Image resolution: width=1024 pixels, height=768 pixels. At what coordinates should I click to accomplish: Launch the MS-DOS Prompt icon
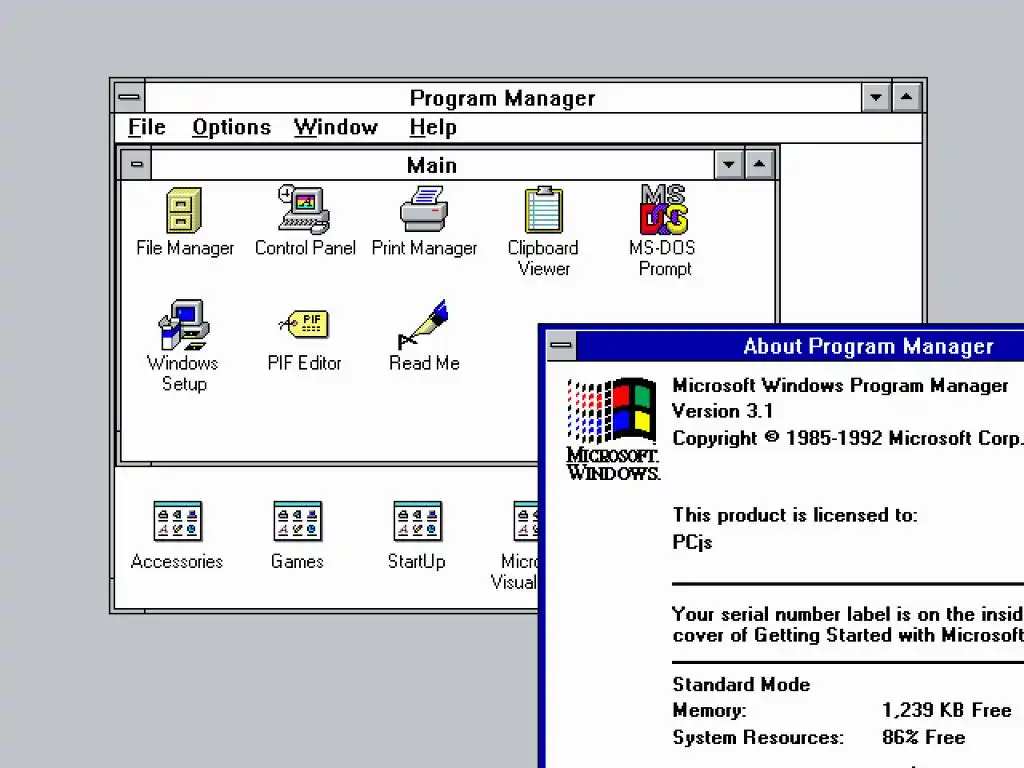[x=664, y=232]
